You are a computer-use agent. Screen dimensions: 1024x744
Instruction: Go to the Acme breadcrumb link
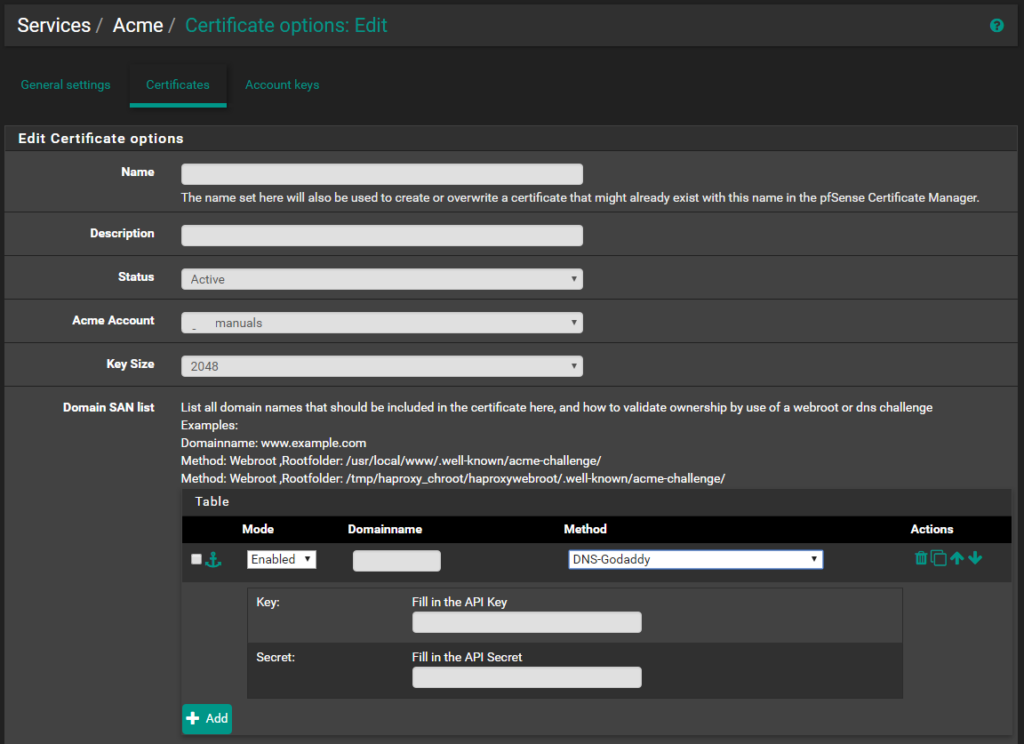pos(138,26)
